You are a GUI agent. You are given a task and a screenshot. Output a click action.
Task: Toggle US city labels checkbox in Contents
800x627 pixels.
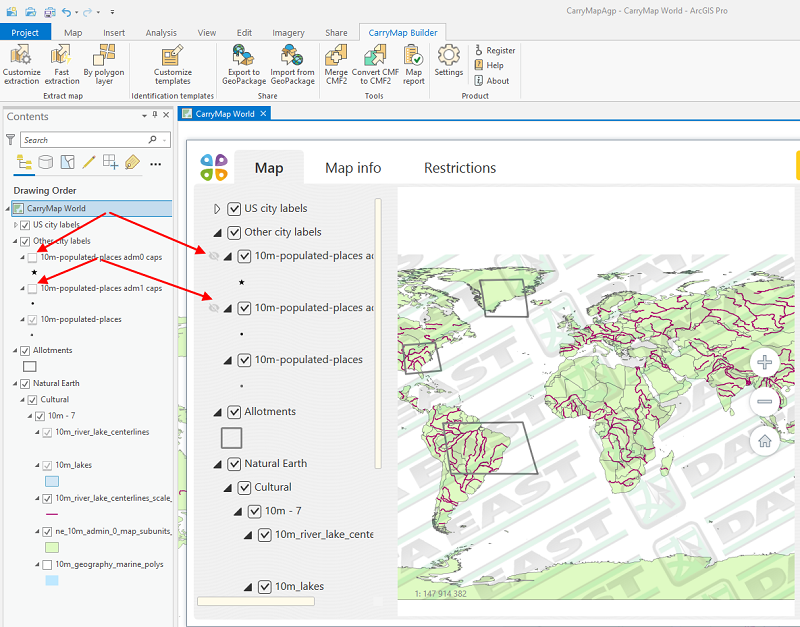(x=25, y=225)
